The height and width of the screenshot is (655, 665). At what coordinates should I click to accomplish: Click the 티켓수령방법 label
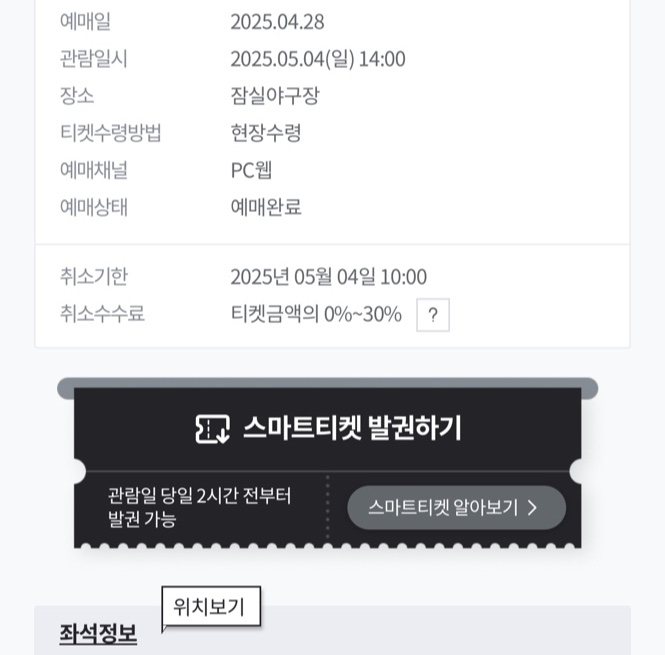(x=110, y=133)
